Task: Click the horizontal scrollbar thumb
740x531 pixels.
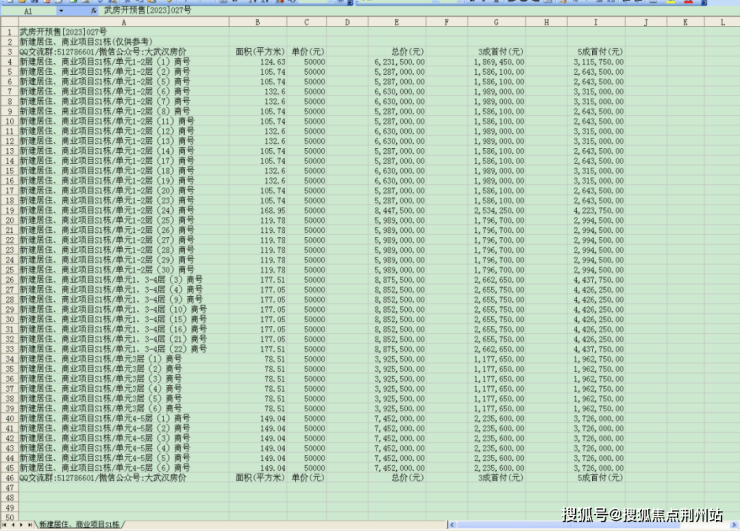Action: pos(569,525)
